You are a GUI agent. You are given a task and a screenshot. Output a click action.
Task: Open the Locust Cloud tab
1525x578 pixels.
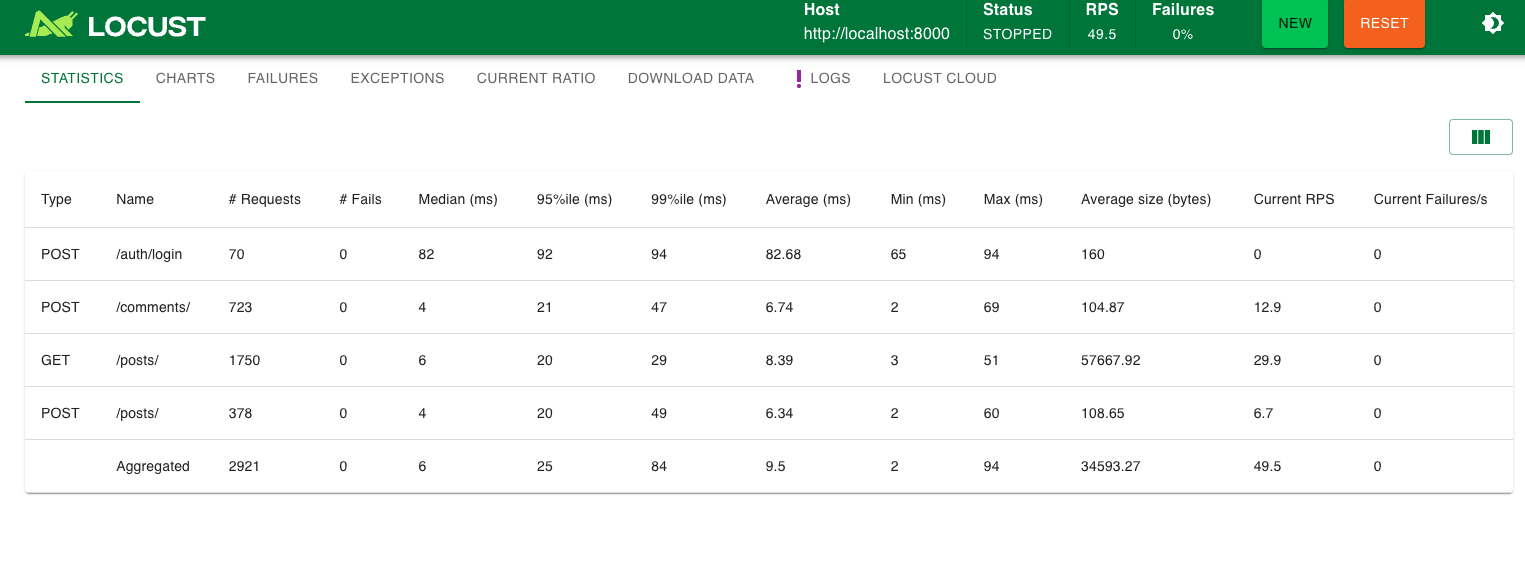pyautogui.click(x=939, y=78)
